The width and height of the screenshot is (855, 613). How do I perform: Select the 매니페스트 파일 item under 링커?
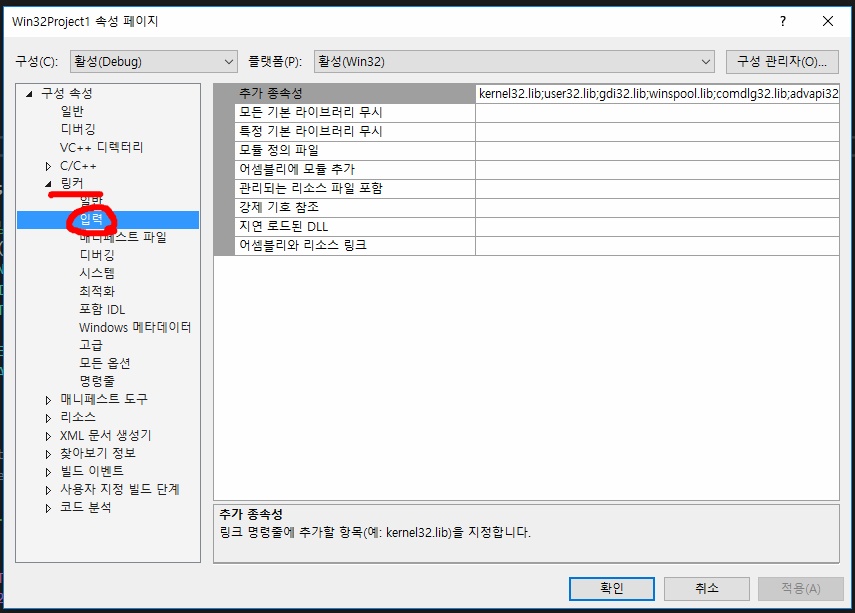(123, 237)
